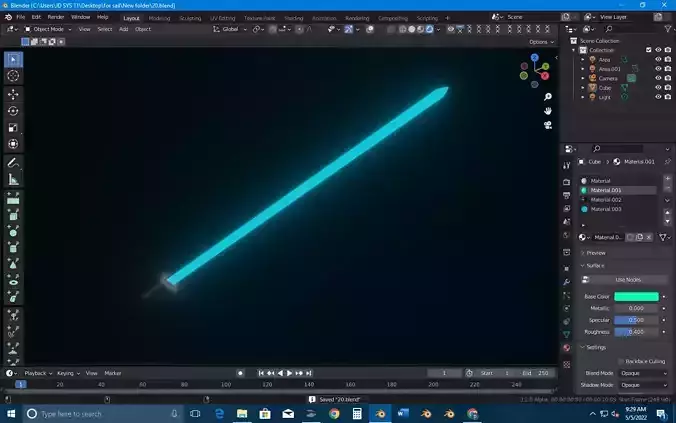Open the Render properties tab icon
676x423 pixels.
(x=566, y=182)
